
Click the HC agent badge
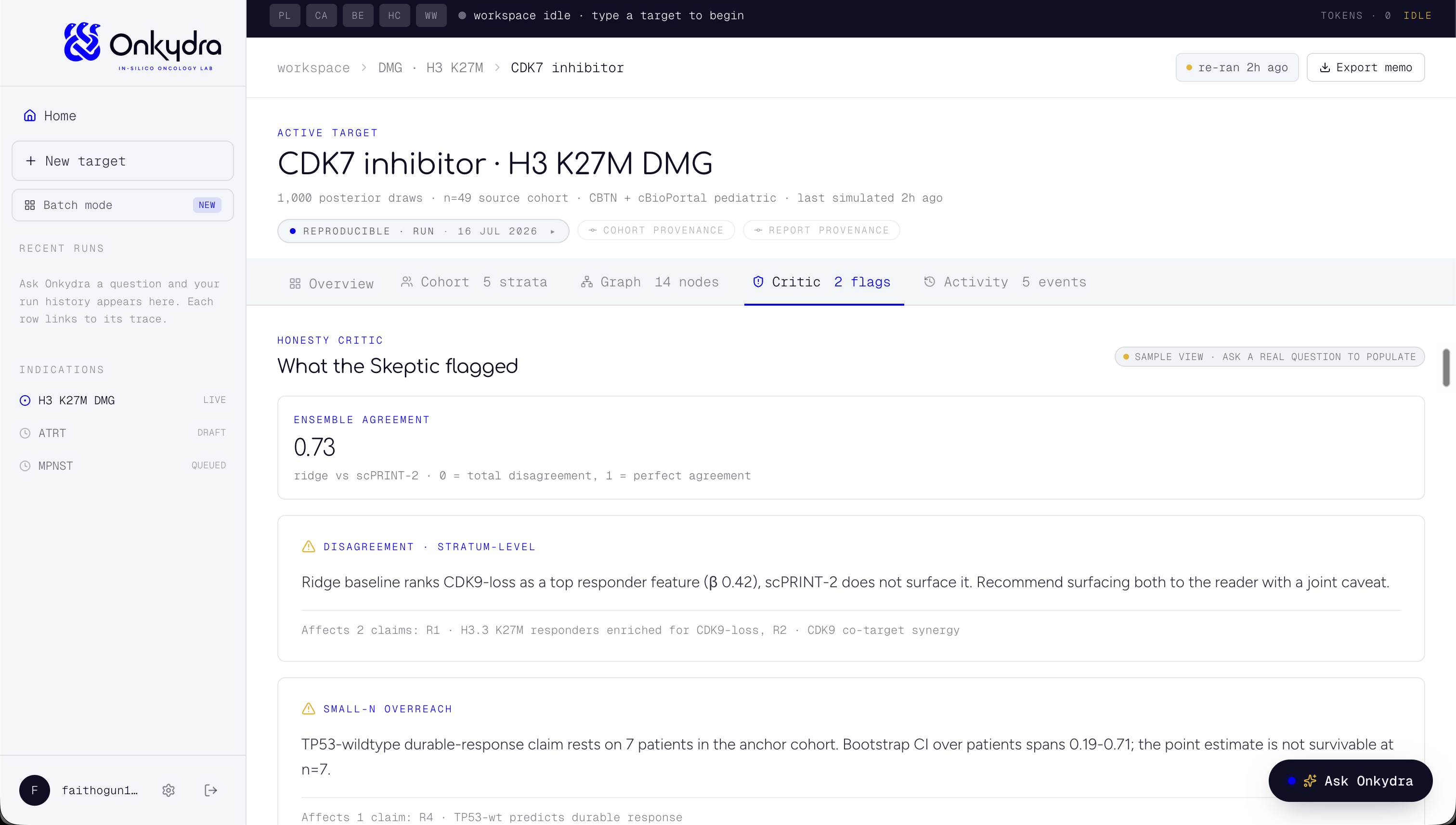point(394,15)
